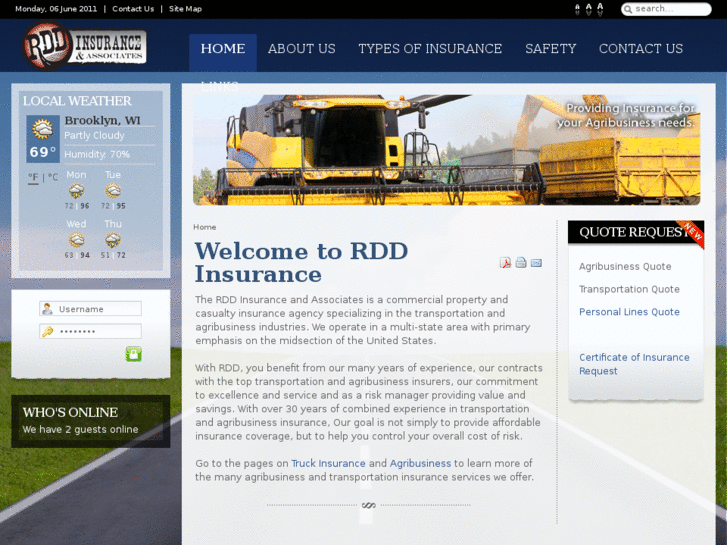
Task: Open the ABOUT US menu
Action: (x=301, y=49)
